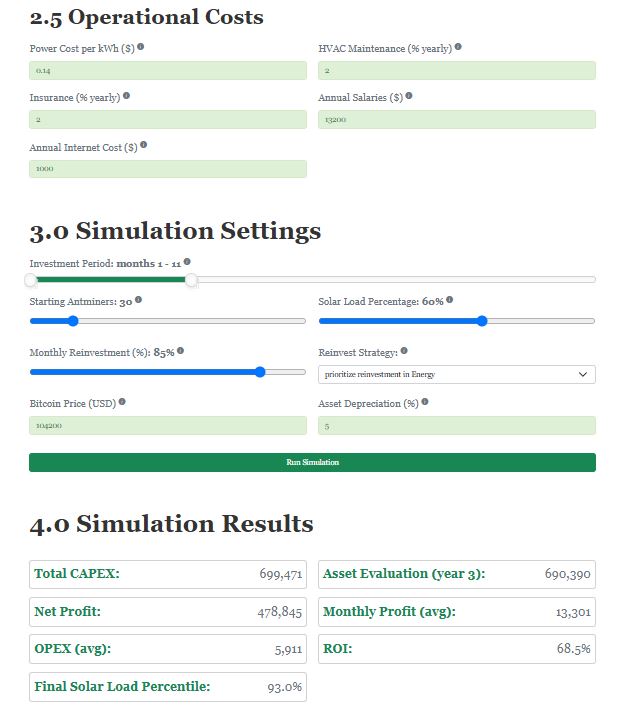This screenshot has height=716, width=642.
Task: Click info icon next to Reinvest Strategy
Action: (404, 351)
